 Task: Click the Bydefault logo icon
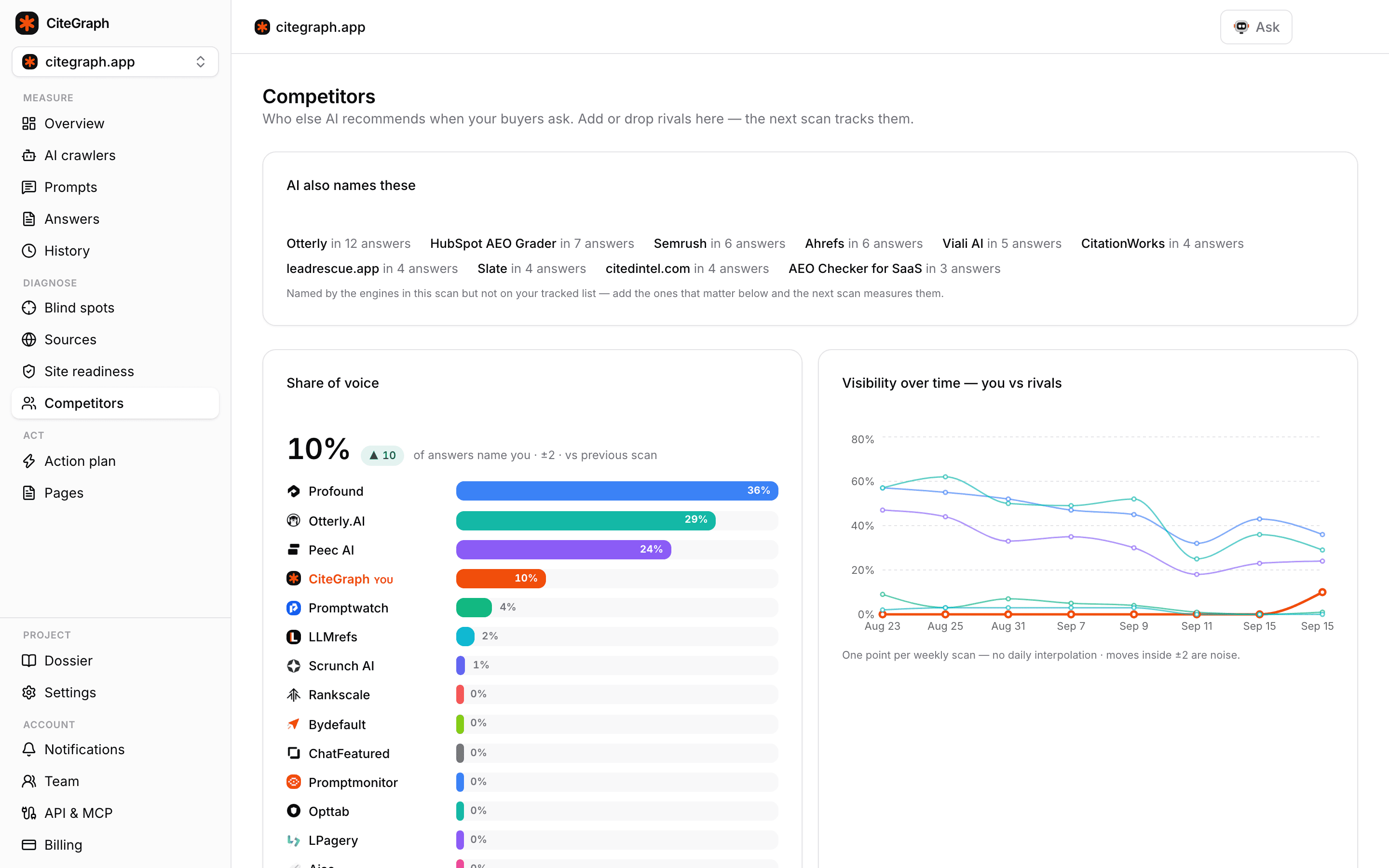[294, 724]
